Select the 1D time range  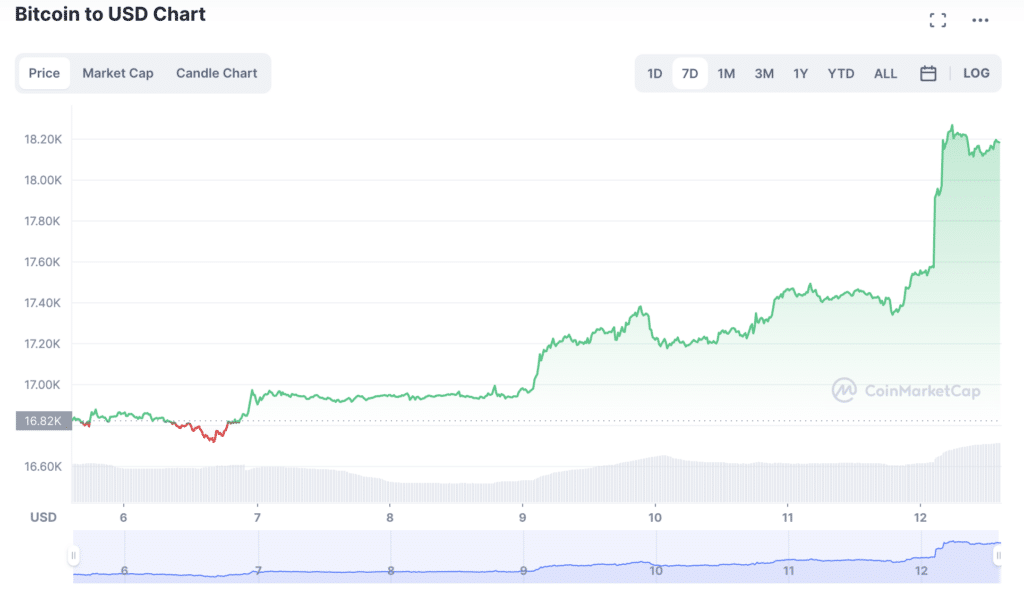point(654,74)
